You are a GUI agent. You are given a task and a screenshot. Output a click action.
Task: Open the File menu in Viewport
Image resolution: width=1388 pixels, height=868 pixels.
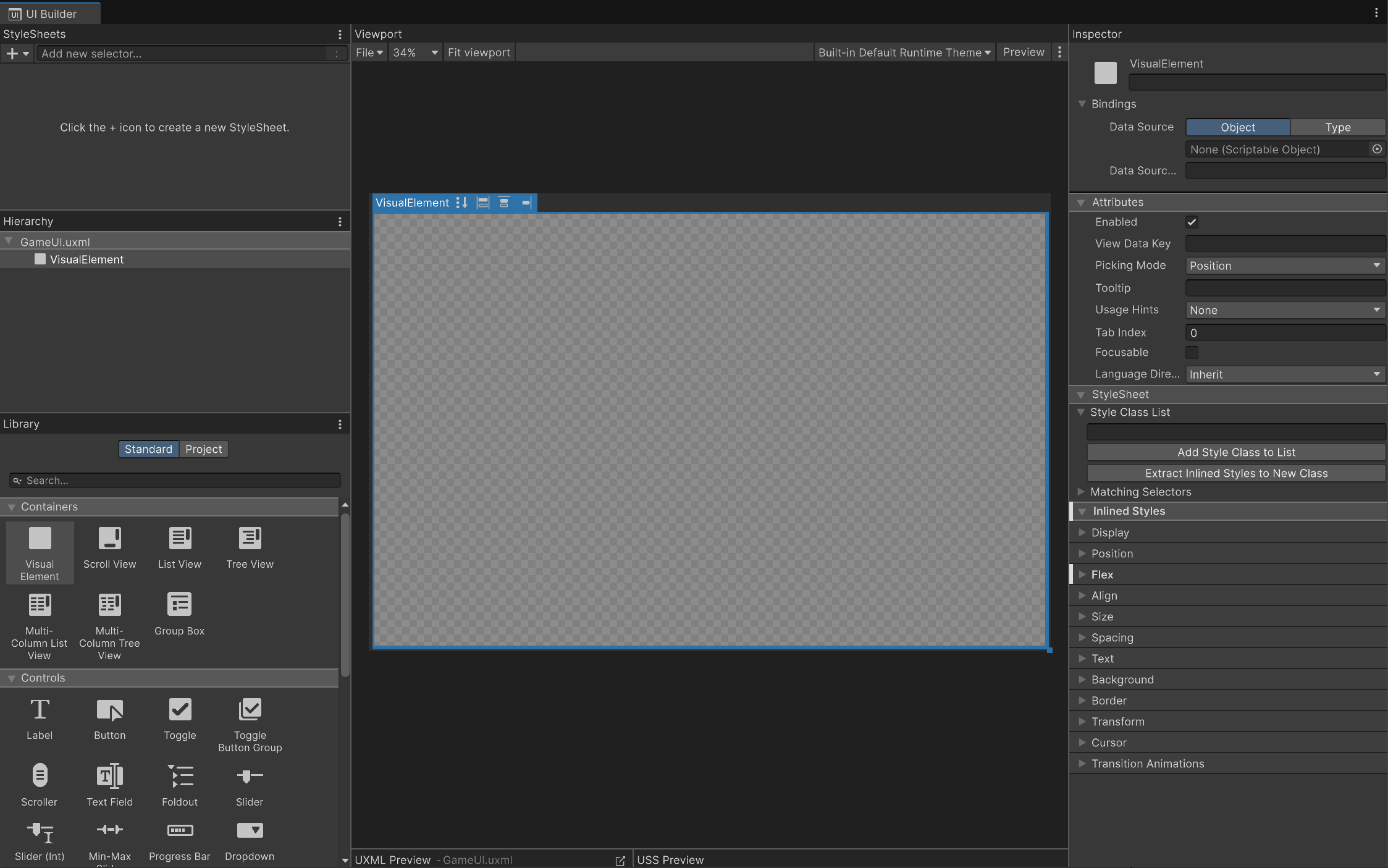pyautogui.click(x=369, y=53)
